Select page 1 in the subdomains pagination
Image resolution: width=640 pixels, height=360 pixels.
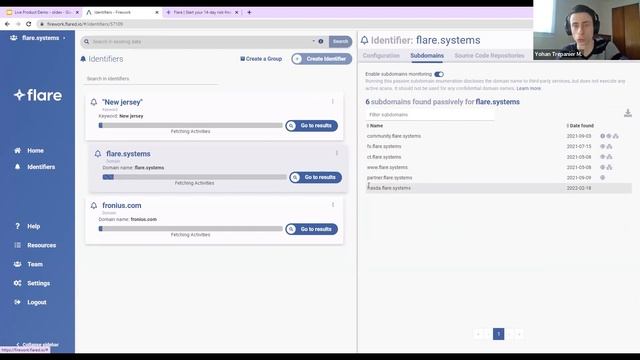click(x=498, y=334)
